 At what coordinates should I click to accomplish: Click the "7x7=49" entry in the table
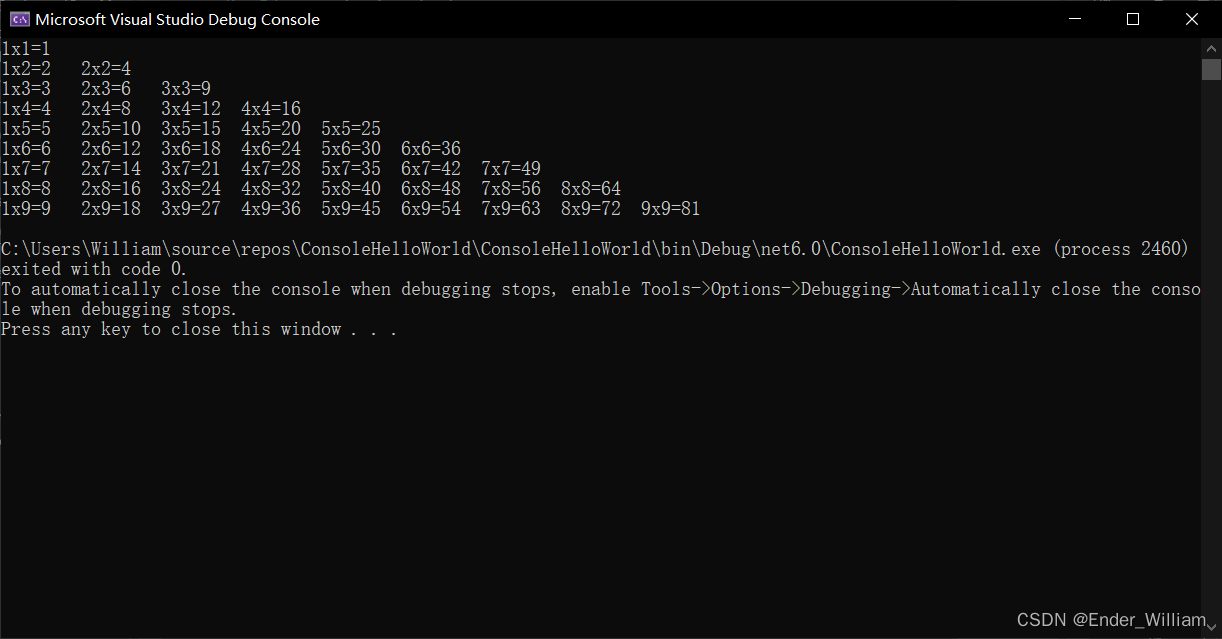click(x=510, y=169)
